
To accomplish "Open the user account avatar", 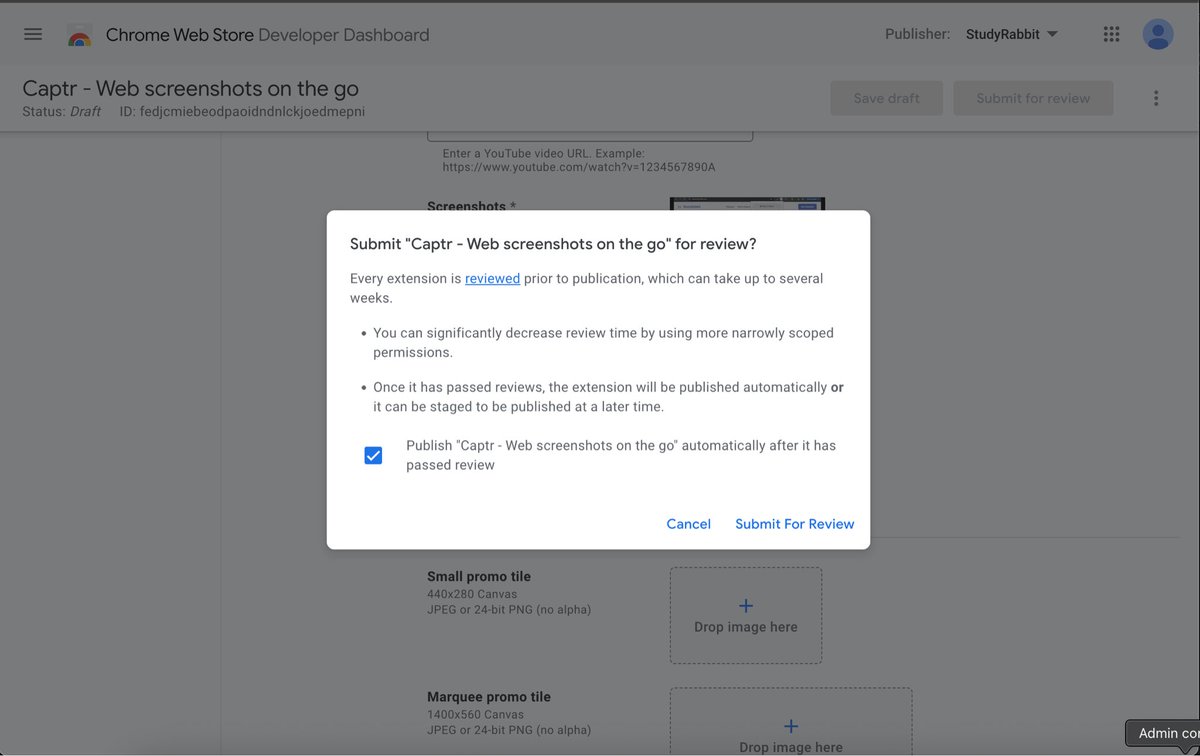I will [1158, 34].
